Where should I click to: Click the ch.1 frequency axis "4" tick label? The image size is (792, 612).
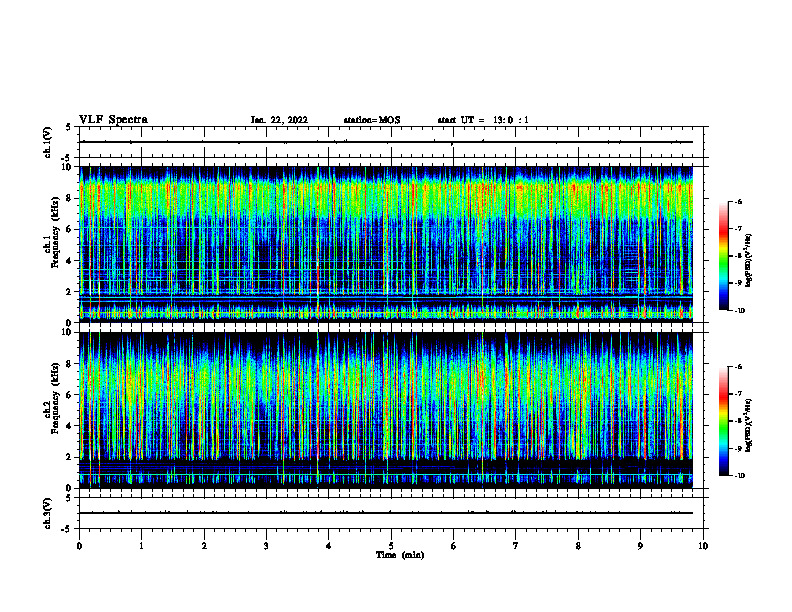click(x=69, y=261)
